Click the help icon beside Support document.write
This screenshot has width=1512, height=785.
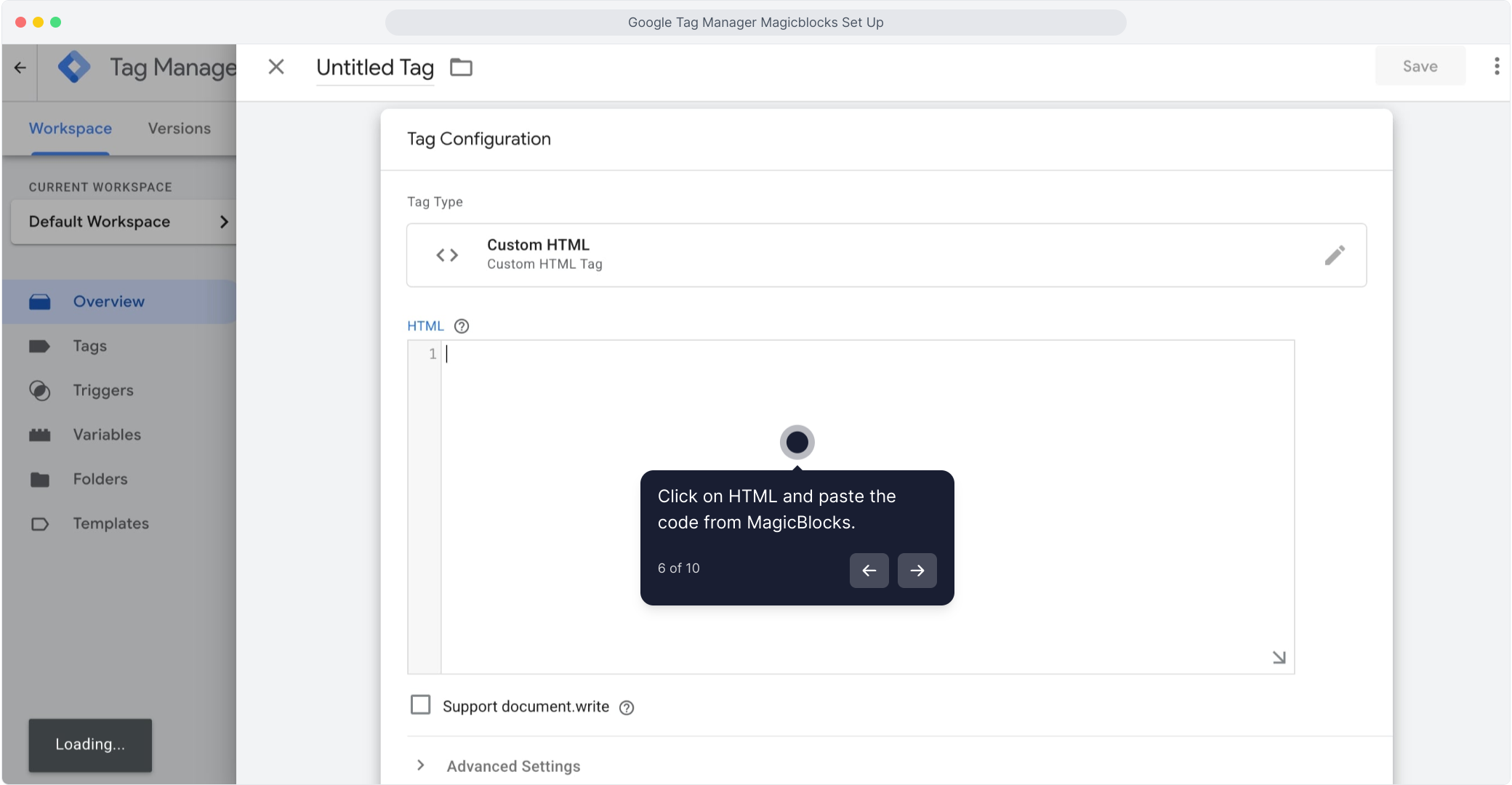click(x=627, y=708)
